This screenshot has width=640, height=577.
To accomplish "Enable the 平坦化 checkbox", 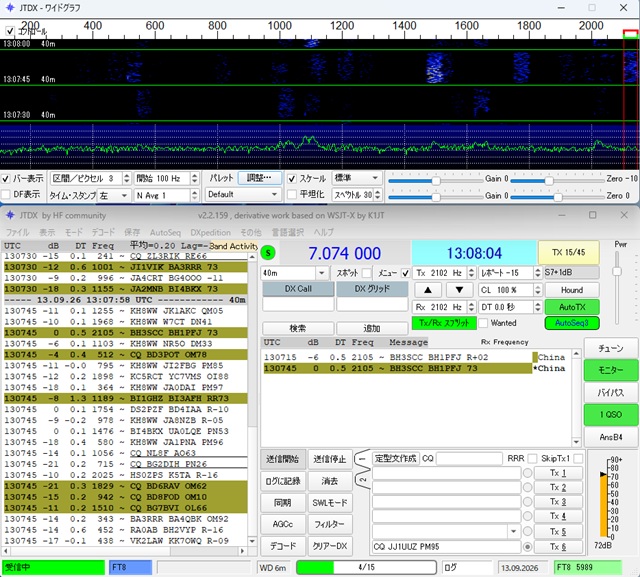I will coord(291,195).
